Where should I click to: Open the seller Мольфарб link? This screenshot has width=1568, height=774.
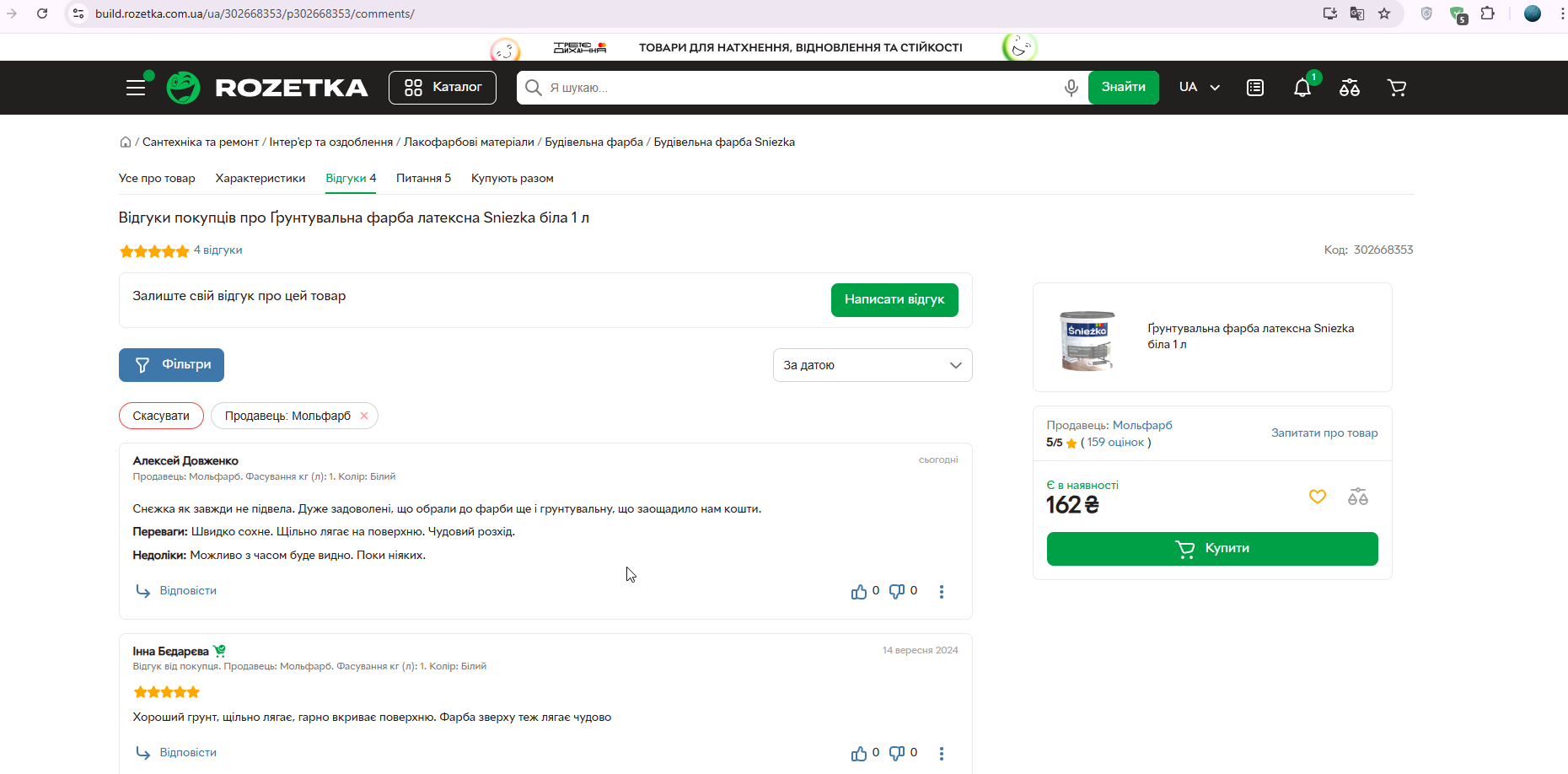(x=1142, y=425)
